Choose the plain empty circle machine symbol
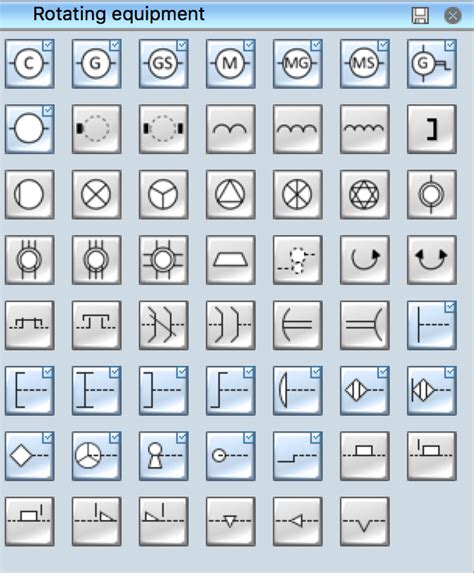Screen dimensions: 474x573 tap(30, 129)
